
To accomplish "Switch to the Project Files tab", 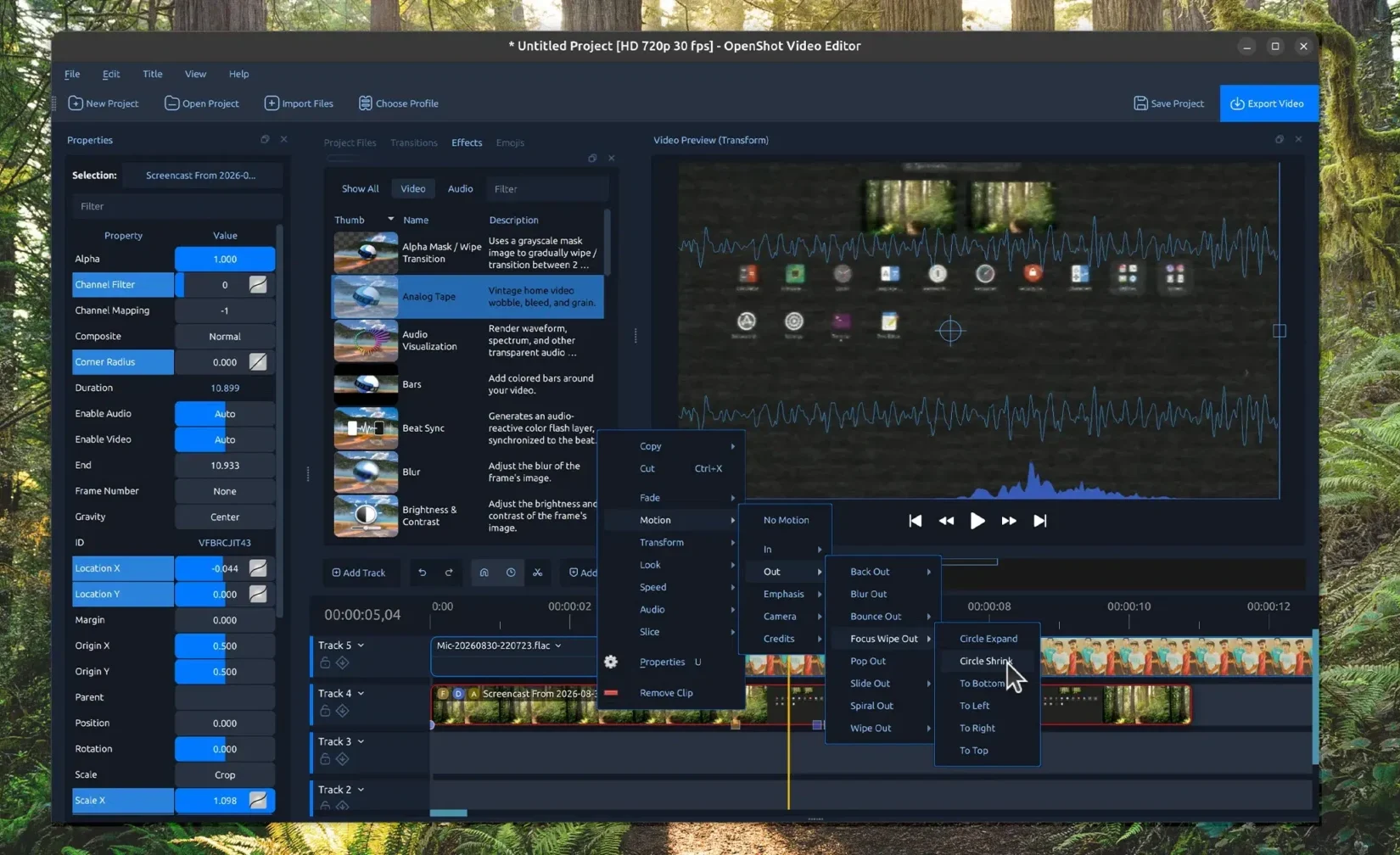I will (350, 142).
